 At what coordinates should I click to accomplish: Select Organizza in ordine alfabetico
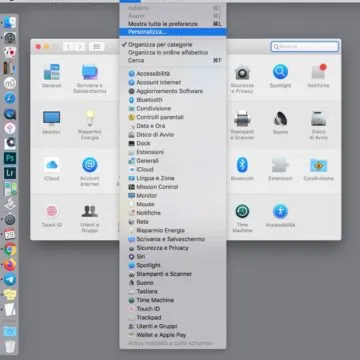click(173, 52)
